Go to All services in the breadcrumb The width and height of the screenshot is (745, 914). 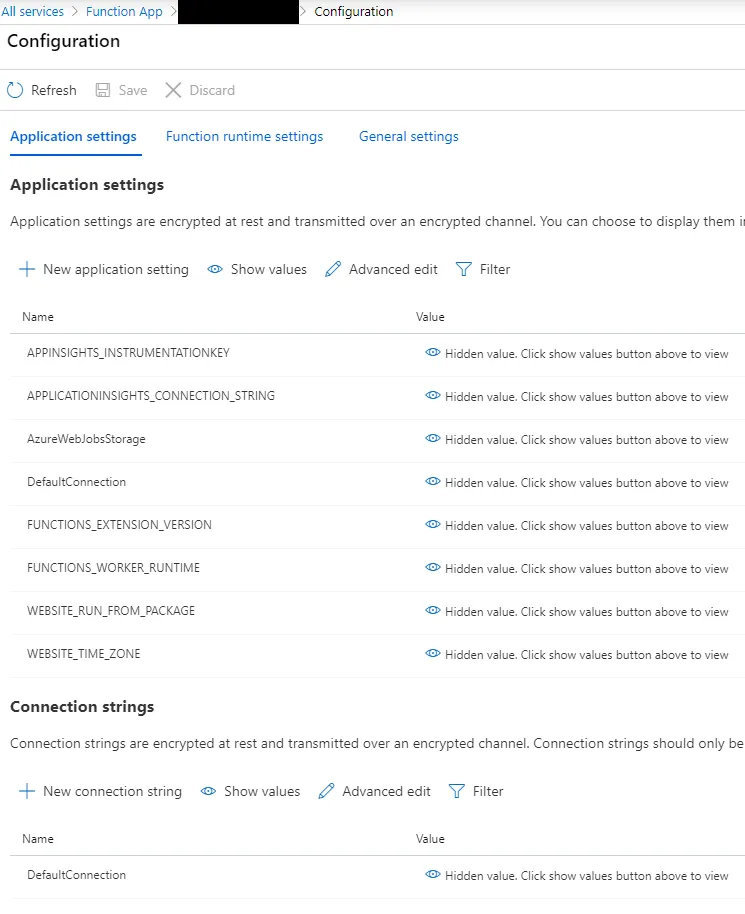pos(32,12)
